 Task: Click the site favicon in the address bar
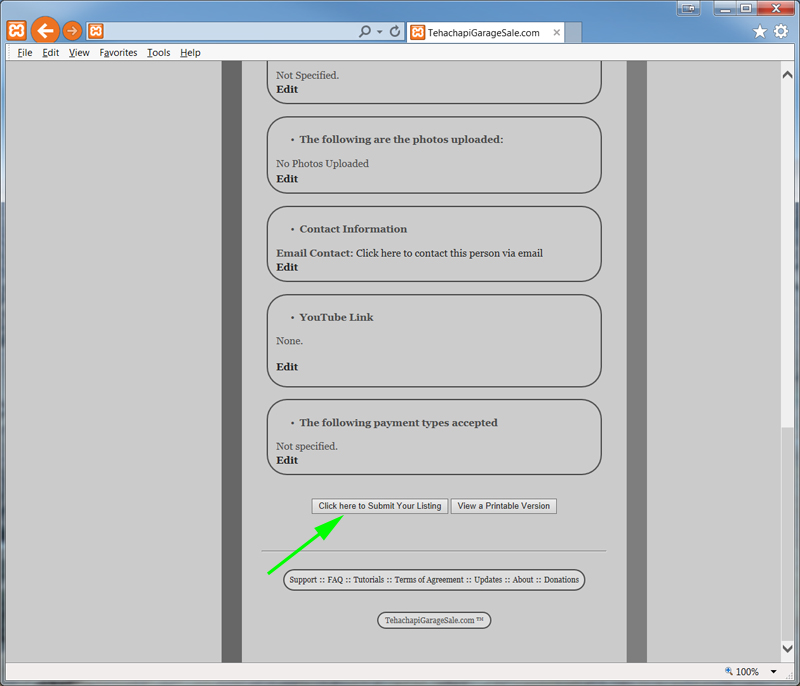tap(95, 31)
